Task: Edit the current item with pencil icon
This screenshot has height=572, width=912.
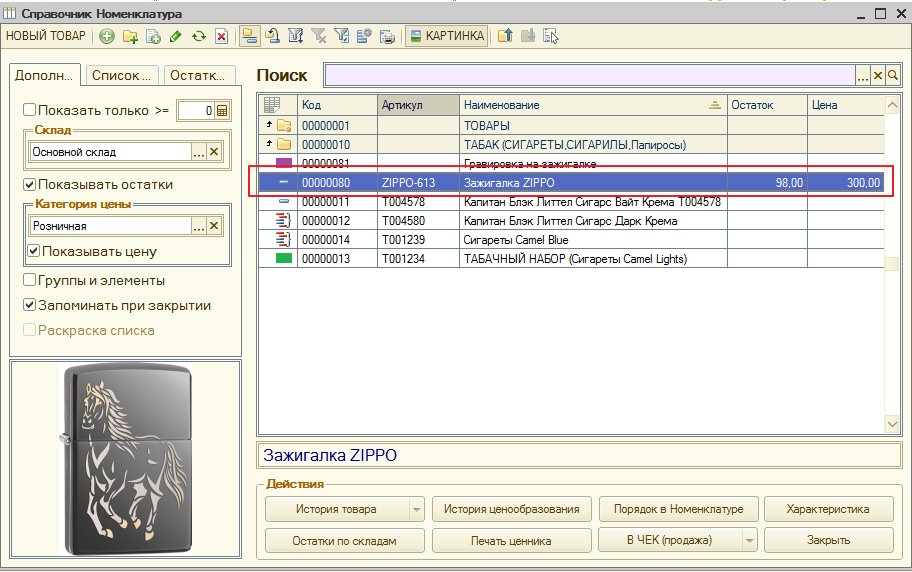Action: point(176,37)
